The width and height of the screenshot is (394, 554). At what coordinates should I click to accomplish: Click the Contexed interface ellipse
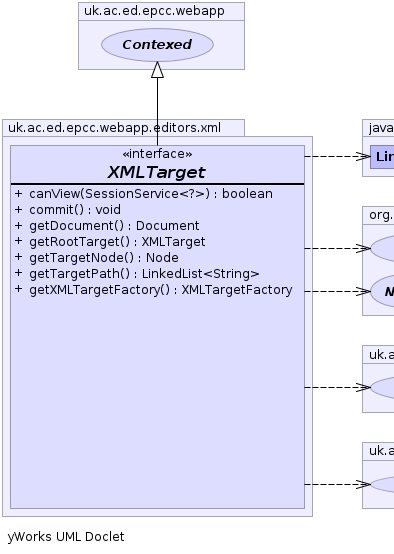pos(157,45)
